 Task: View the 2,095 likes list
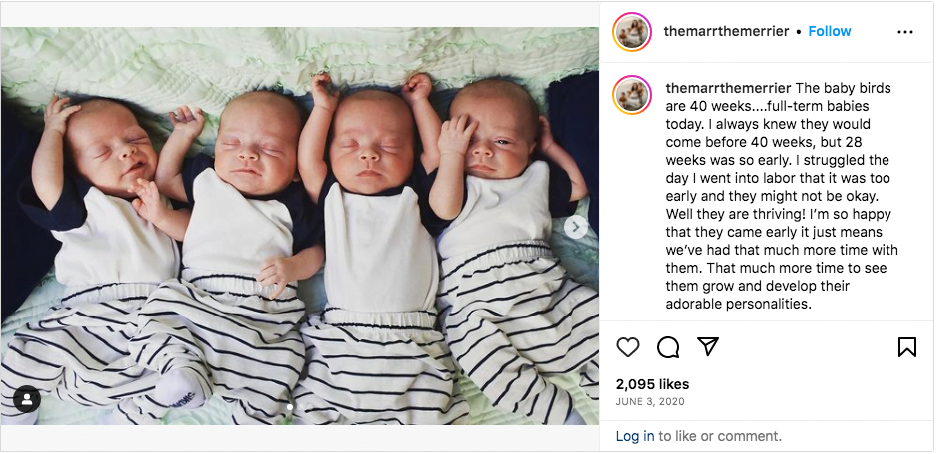point(652,384)
